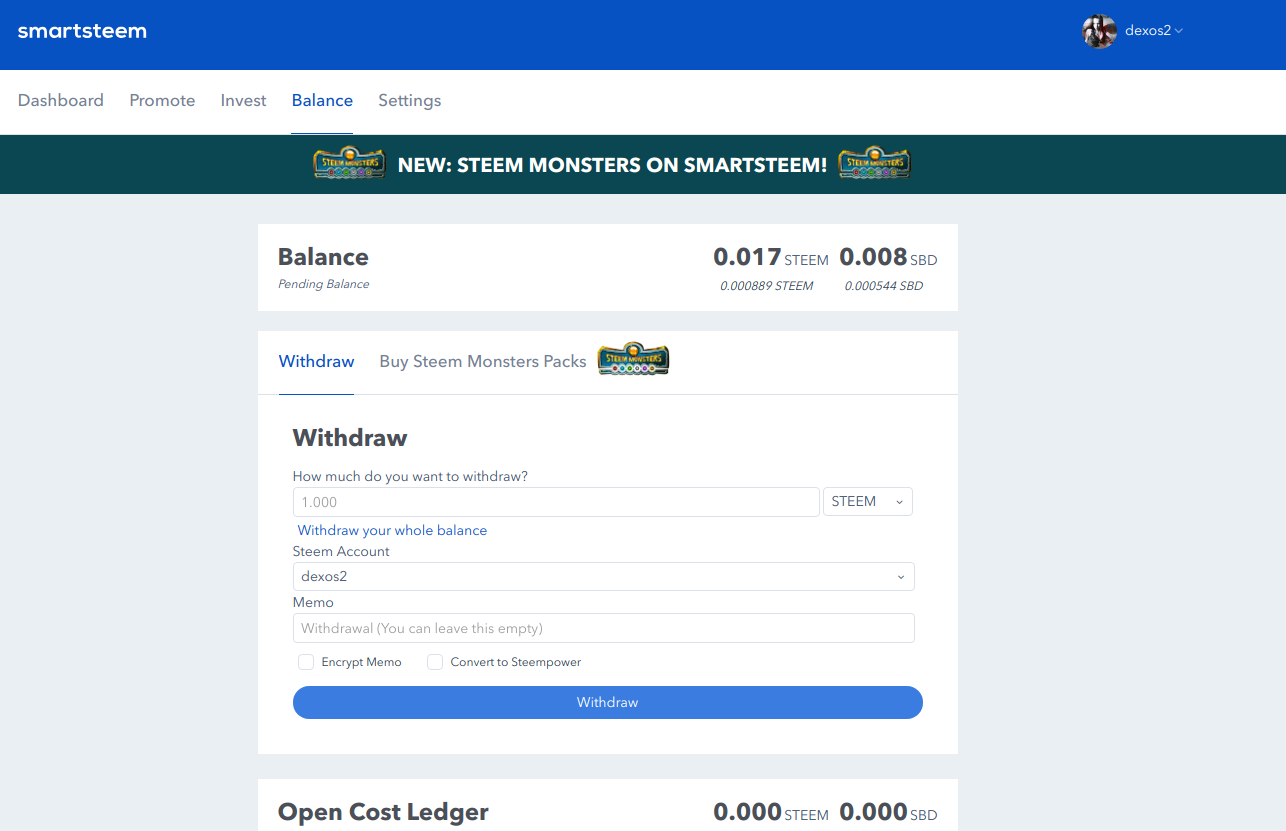Open the right Steem Monsters banner logo
1286x831 pixels.
(874, 164)
